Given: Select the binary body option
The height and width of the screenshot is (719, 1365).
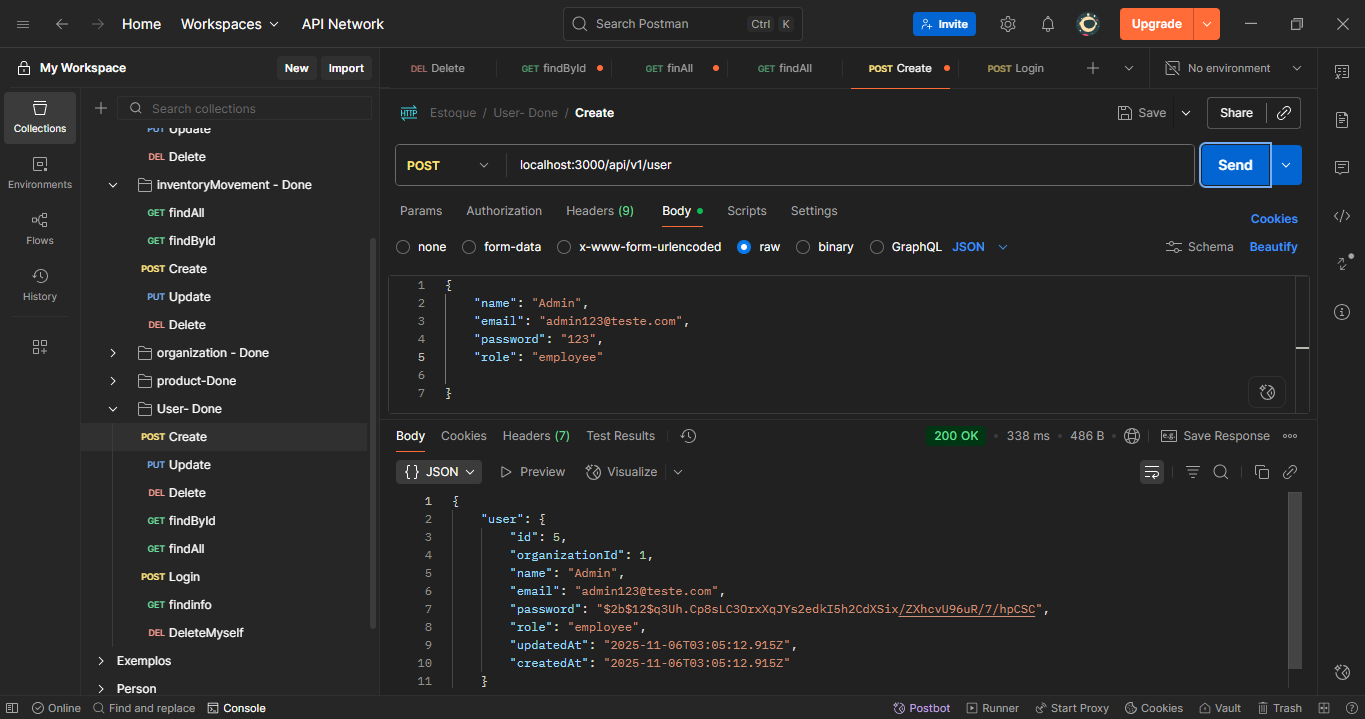Looking at the screenshot, I should (x=803, y=247).
